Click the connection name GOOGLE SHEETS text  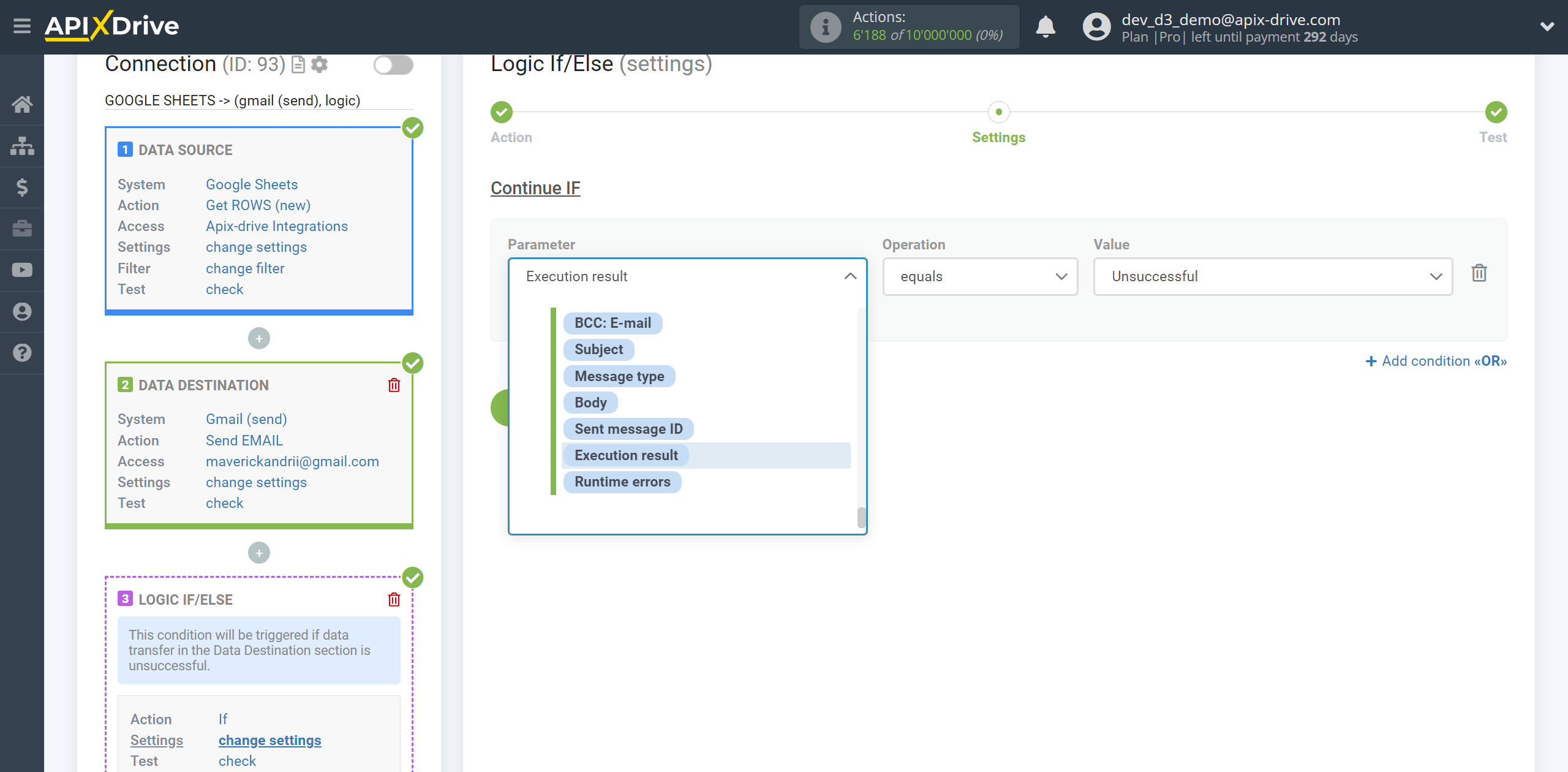pyautogui.click(x=232, y=100)
